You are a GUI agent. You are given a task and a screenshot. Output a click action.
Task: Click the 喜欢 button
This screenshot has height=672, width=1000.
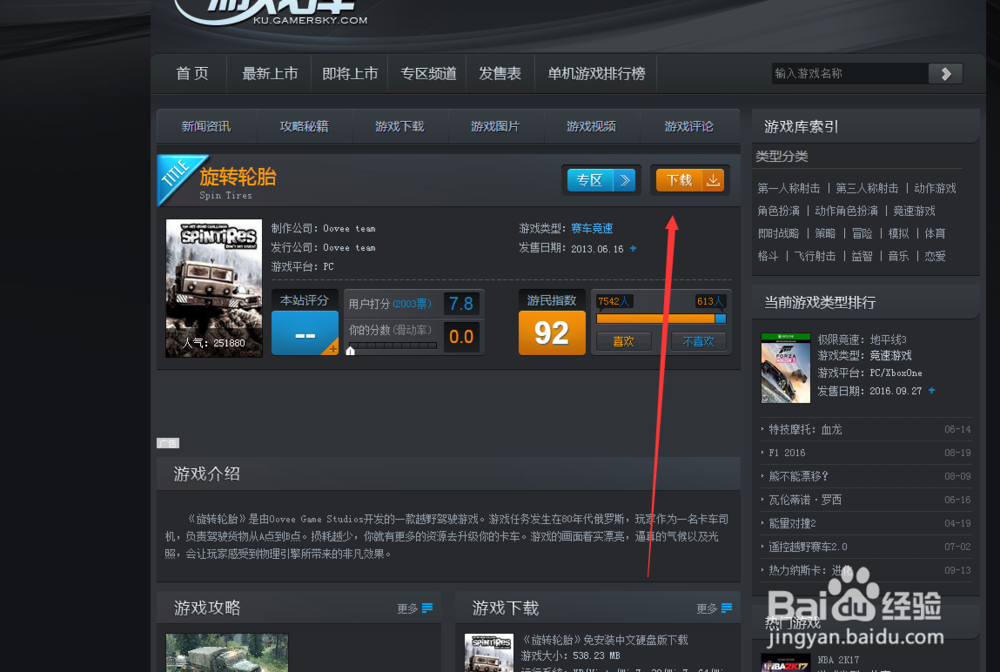coord(623,341)
